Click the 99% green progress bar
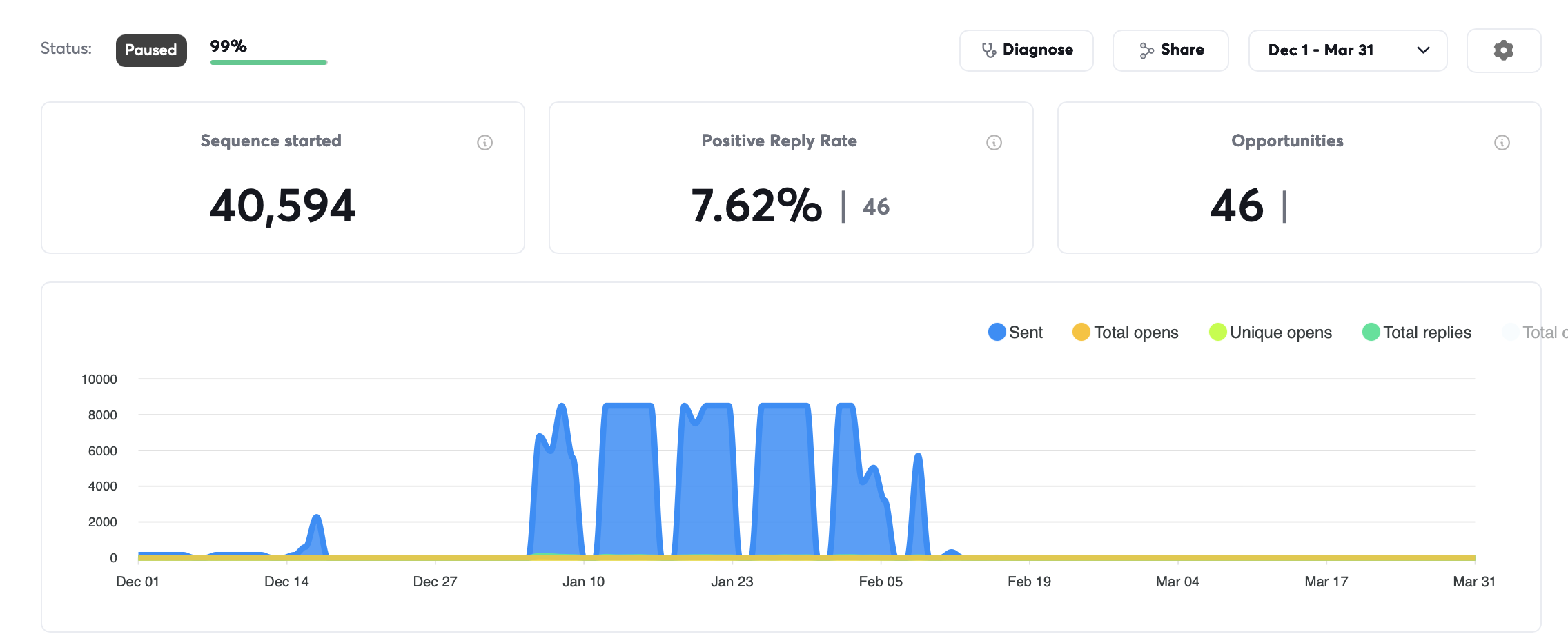1568x643 pixels. click(x=268, y=62)
